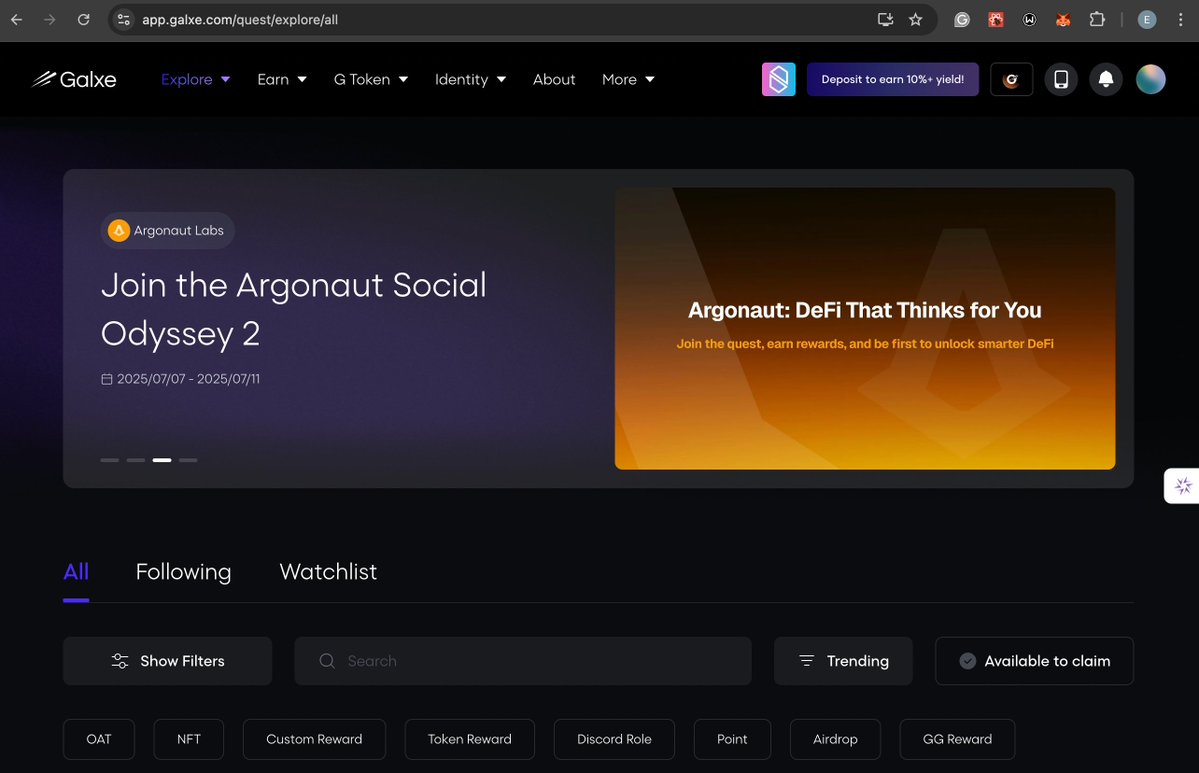Go forward in browser history
This screenshot has width=1199, height=773.
(x=50, y=20)
